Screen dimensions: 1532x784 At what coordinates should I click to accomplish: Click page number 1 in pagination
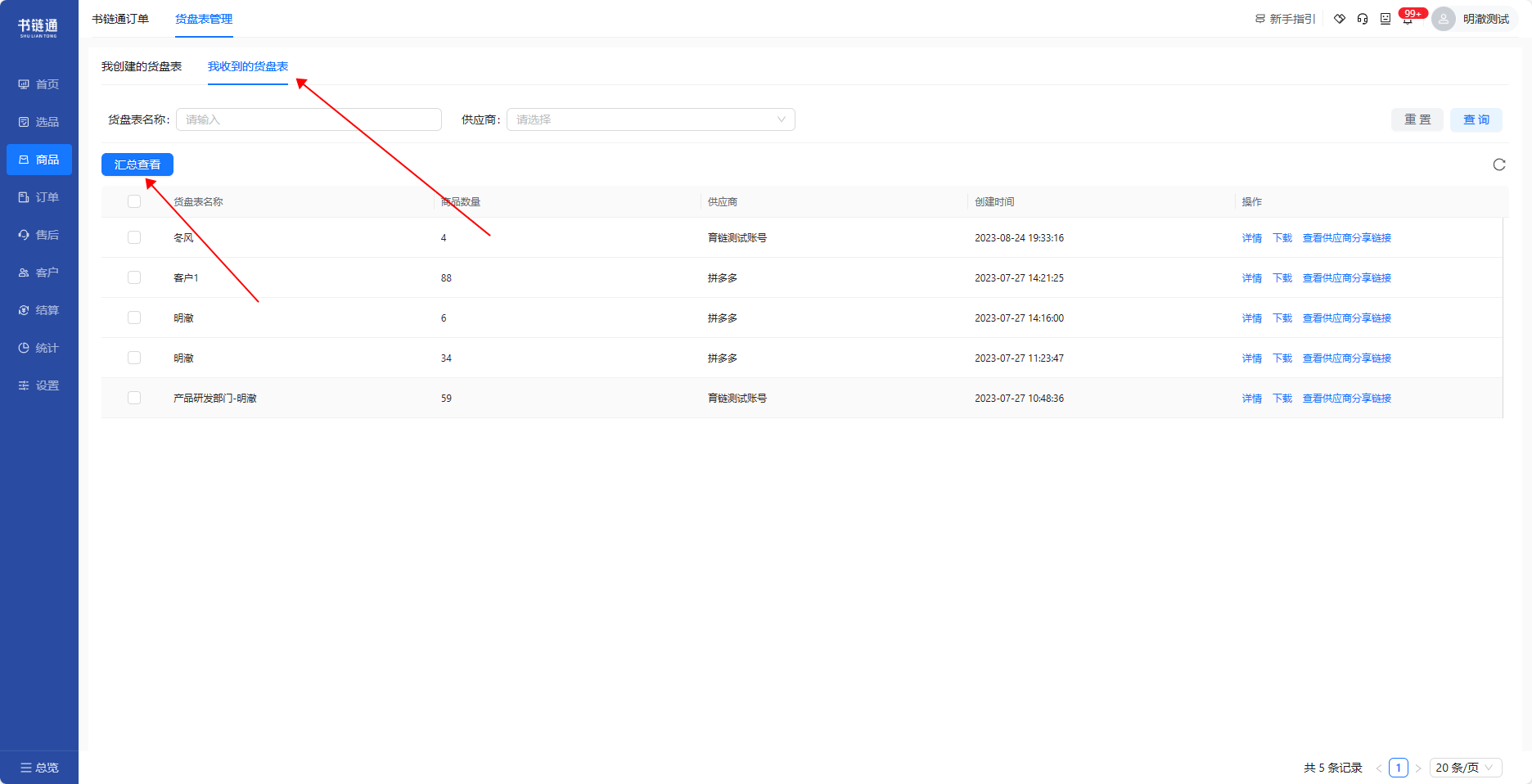pyautogui.click(x=1399, y=768)
